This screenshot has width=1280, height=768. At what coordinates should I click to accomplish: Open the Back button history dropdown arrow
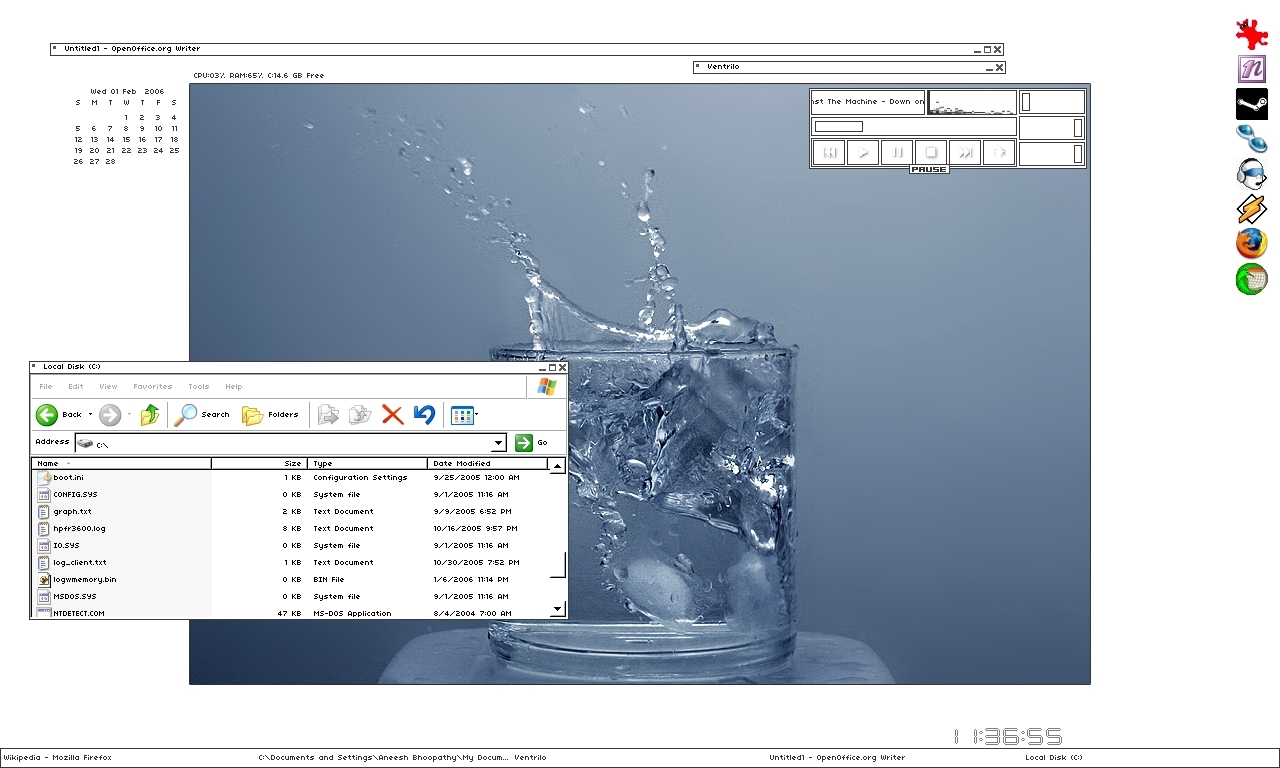[90, 415]
